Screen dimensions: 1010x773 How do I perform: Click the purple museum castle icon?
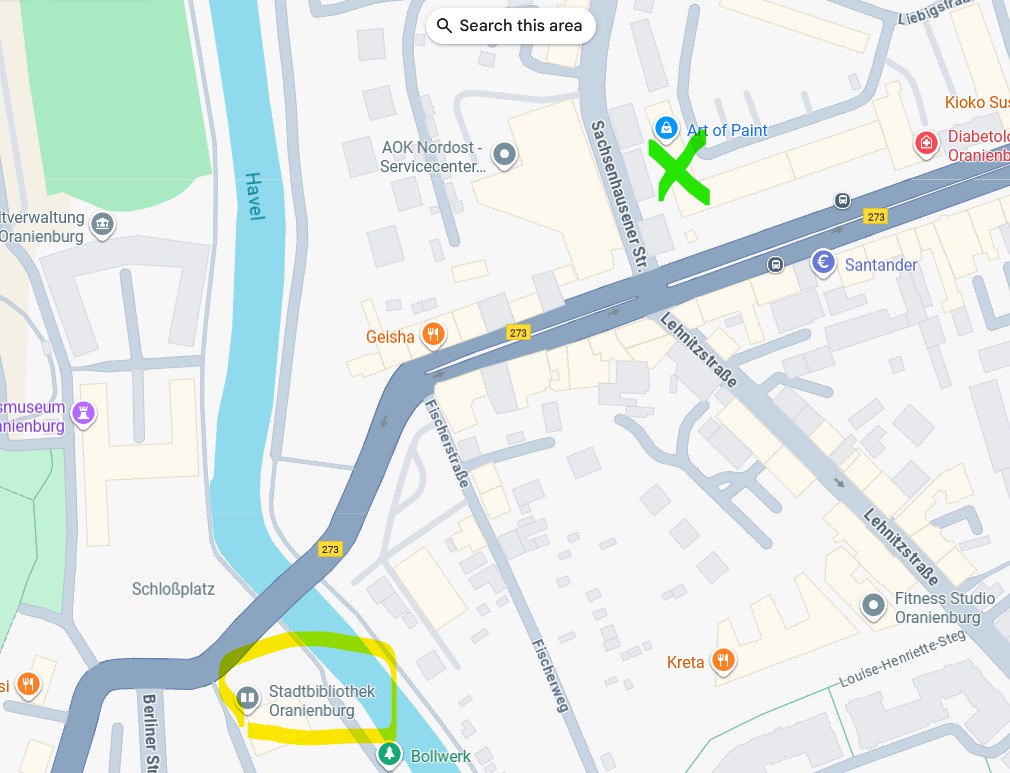coord(84,413)
